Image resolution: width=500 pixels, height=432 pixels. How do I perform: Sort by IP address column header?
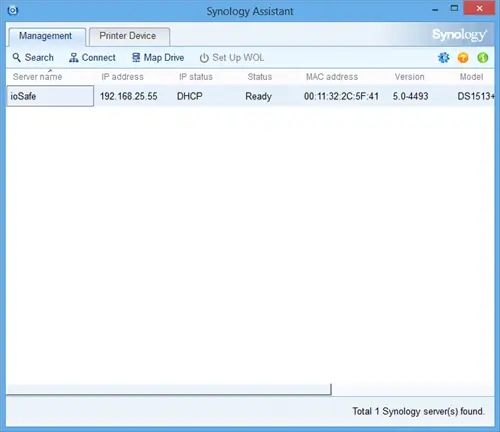[x=123, y=77]
